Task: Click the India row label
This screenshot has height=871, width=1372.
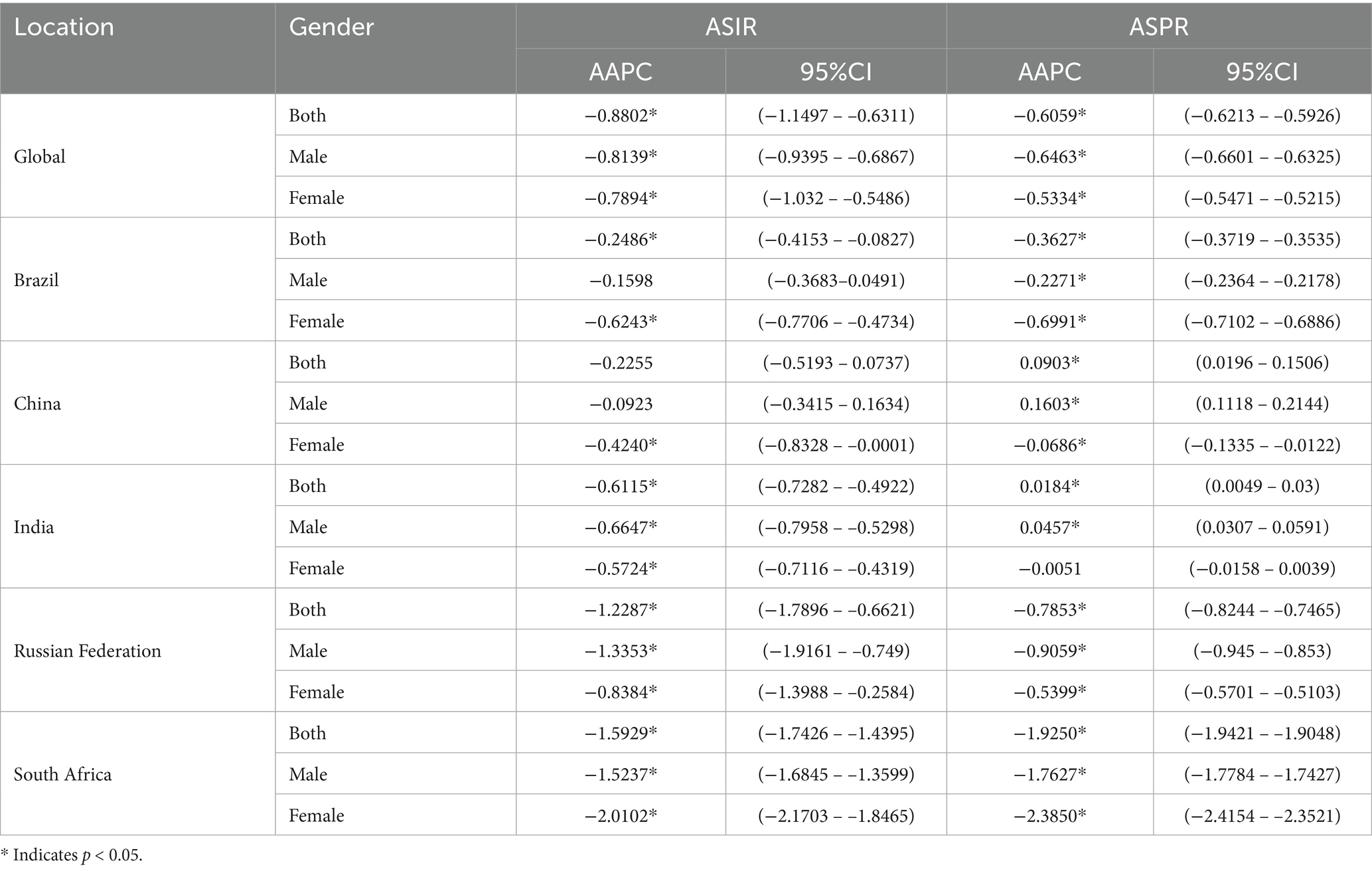Action: point(34,527)
